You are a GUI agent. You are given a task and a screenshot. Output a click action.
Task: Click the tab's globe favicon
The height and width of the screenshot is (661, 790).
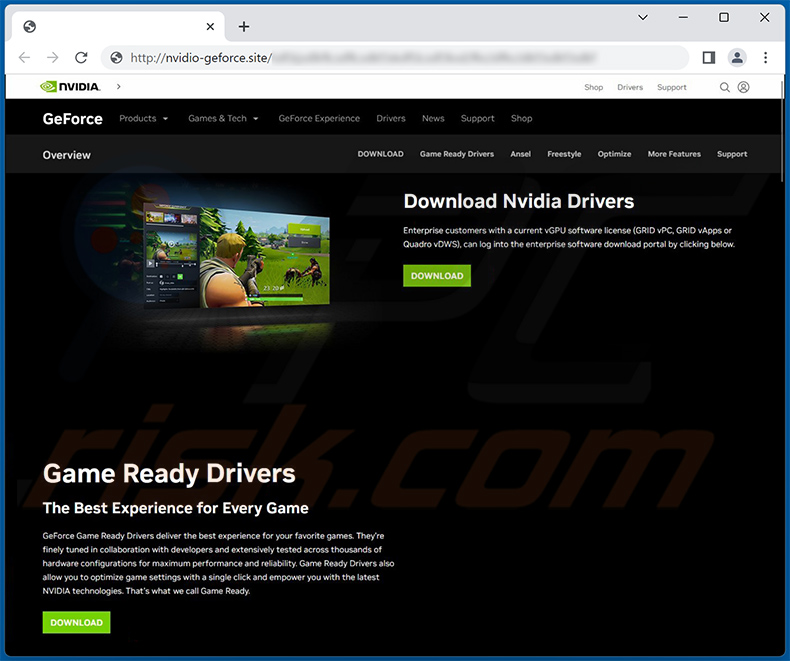point(30,27)
